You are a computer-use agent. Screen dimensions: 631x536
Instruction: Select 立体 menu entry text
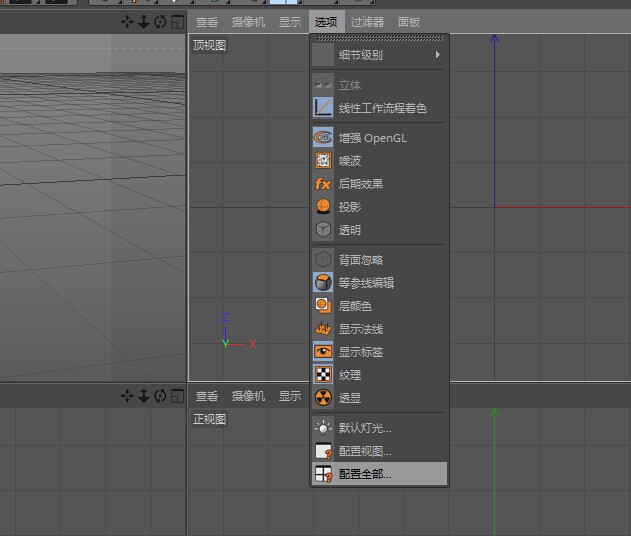(350, 85)
